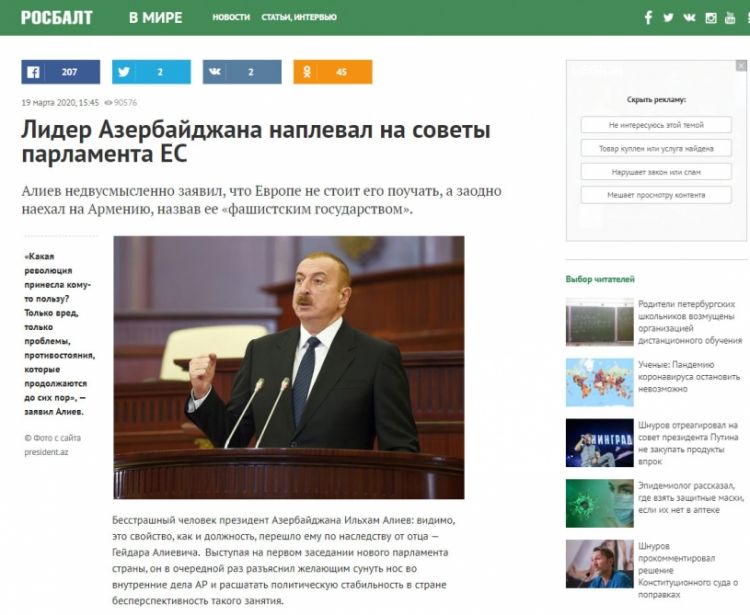Click the РОСБАЛТ logo

click(x=57, y=17)
